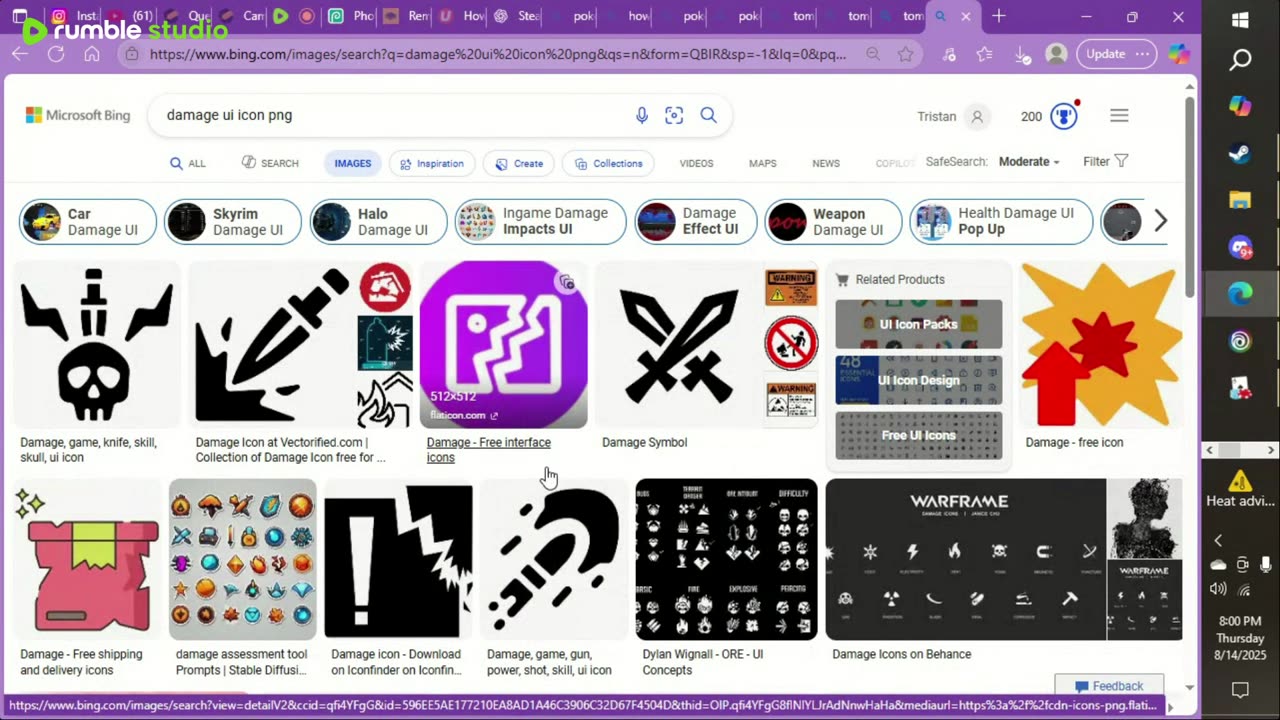Open the NEWS tab

click(826, 163)
